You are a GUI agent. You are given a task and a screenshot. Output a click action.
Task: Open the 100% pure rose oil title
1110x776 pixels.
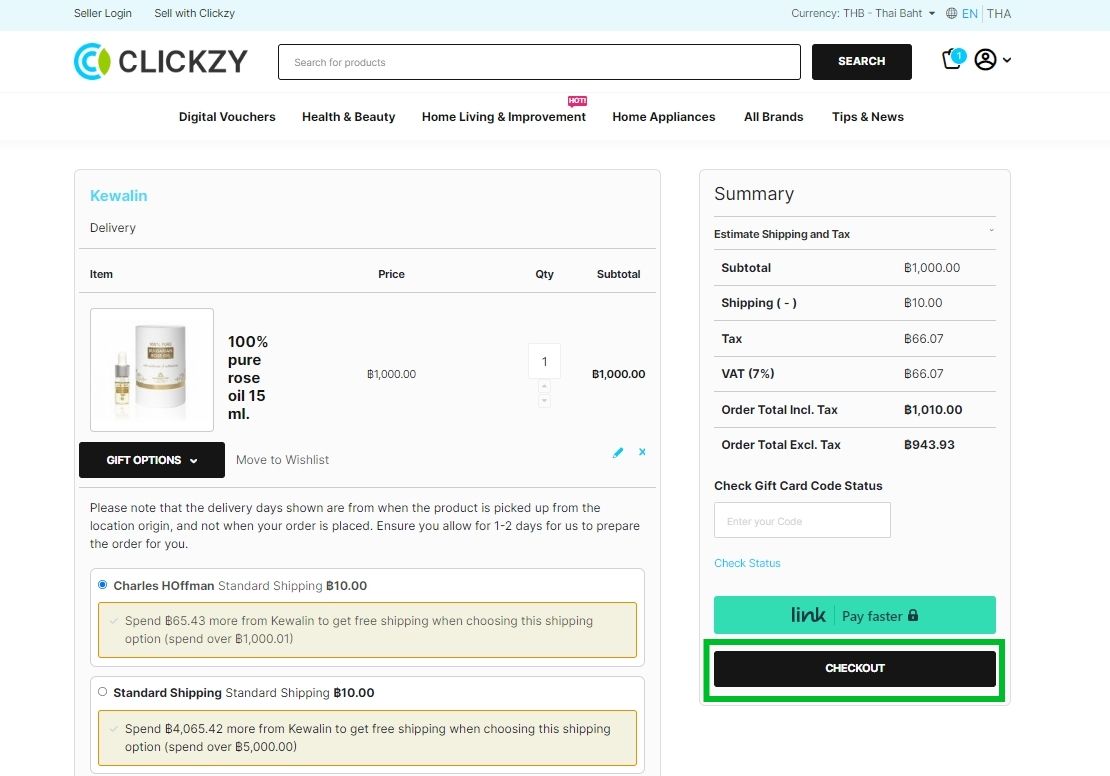248,377
